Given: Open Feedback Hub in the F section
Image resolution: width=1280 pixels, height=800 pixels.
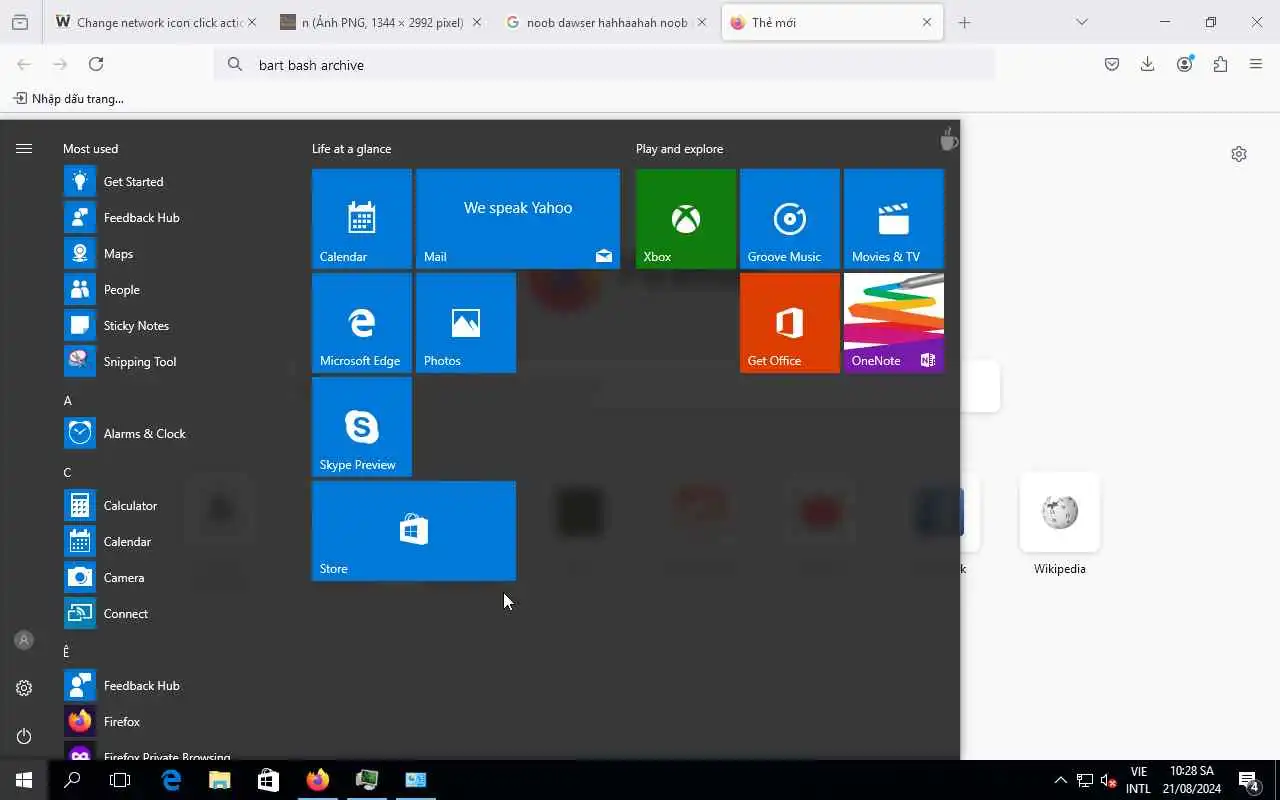Looking at the screenshot, I should pos(175,686).
